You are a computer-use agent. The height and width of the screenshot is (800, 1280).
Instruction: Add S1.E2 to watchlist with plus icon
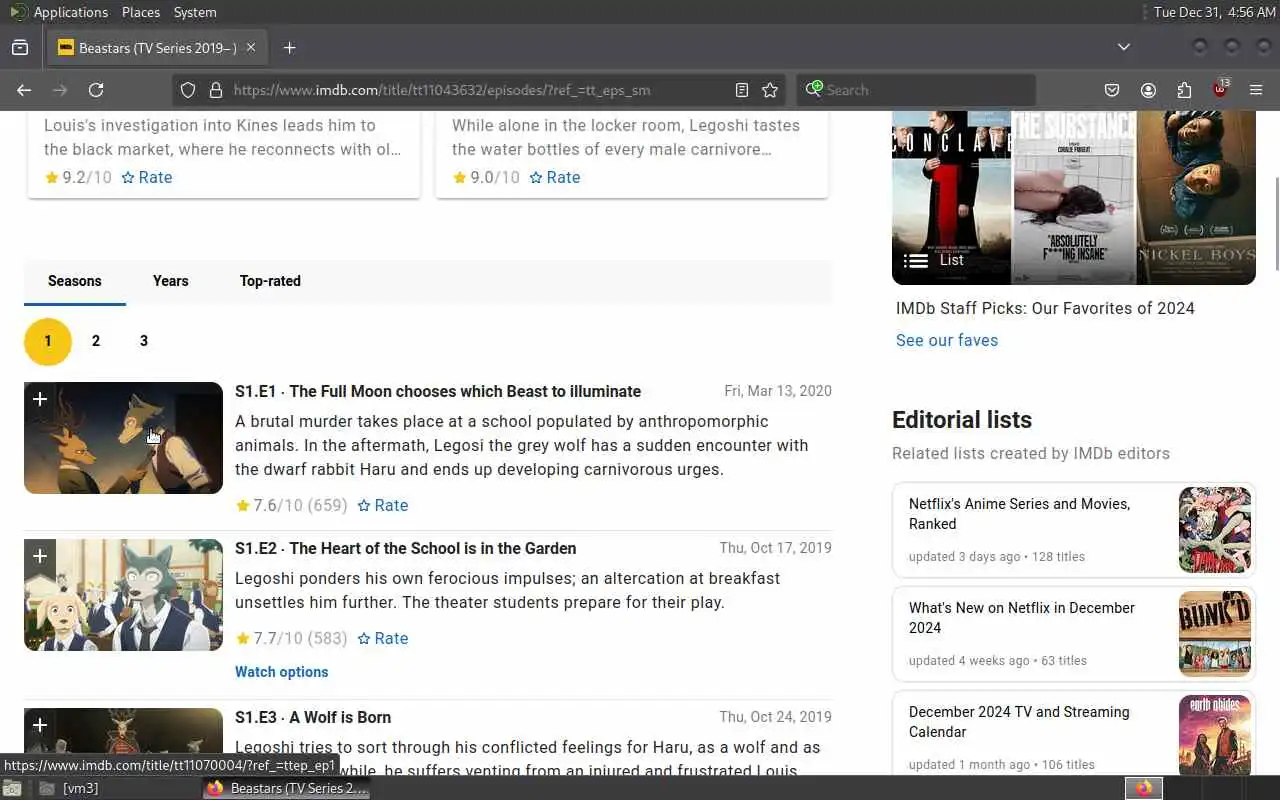click(40, 556)
